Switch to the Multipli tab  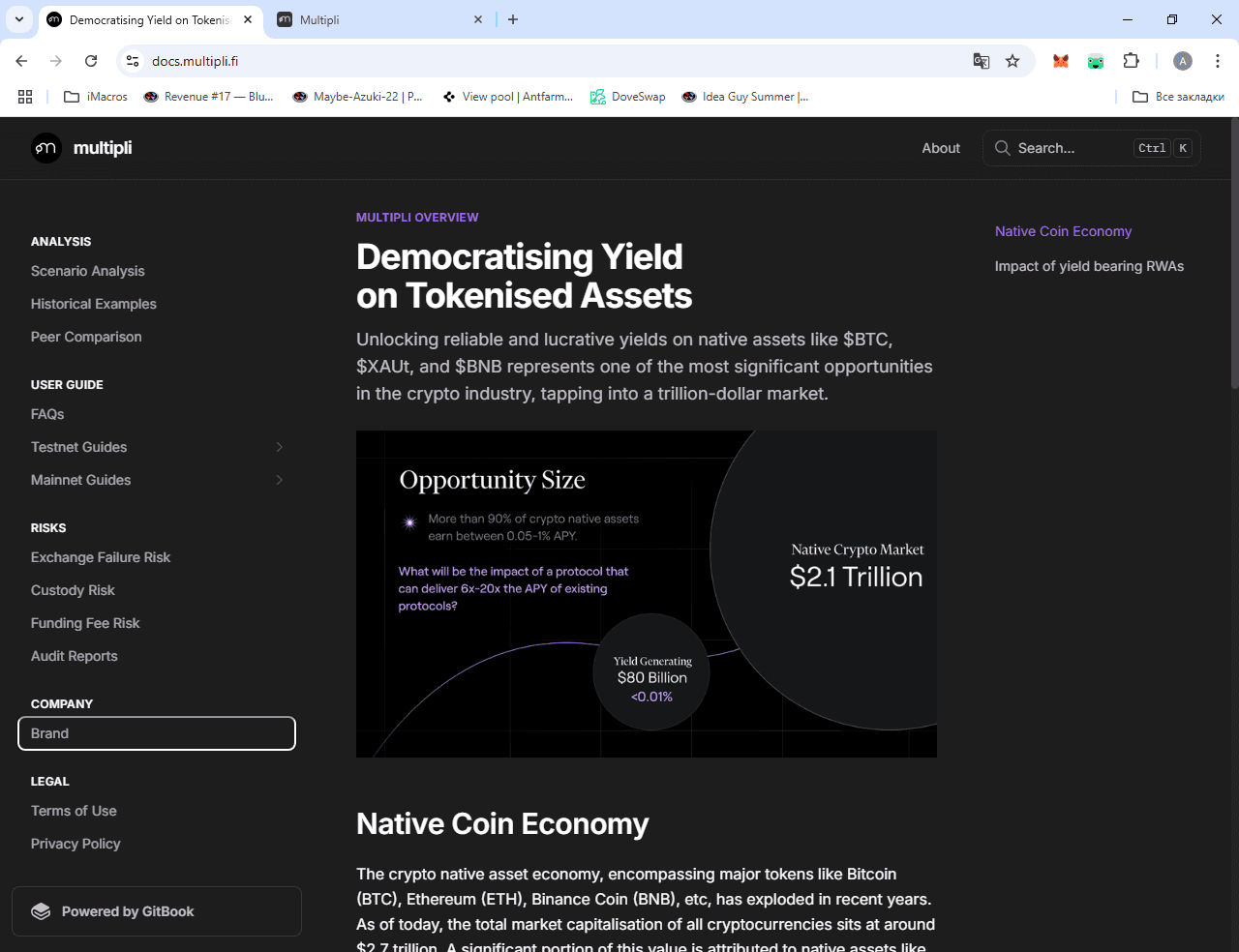coord(379,19)
